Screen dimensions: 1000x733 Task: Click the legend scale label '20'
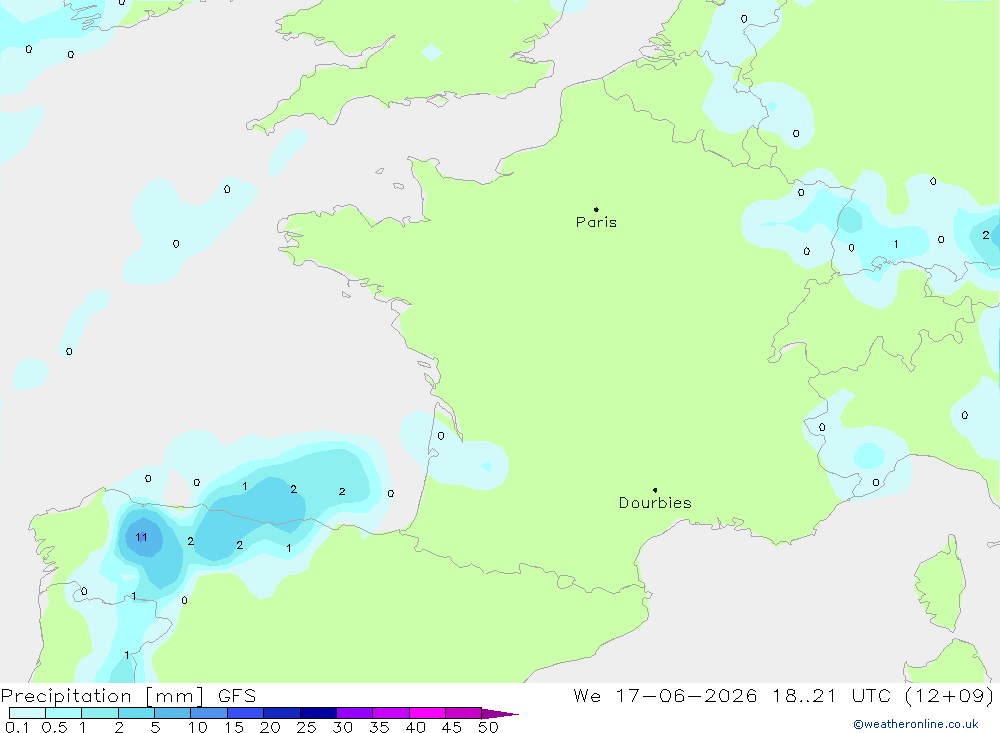point(270,727)
